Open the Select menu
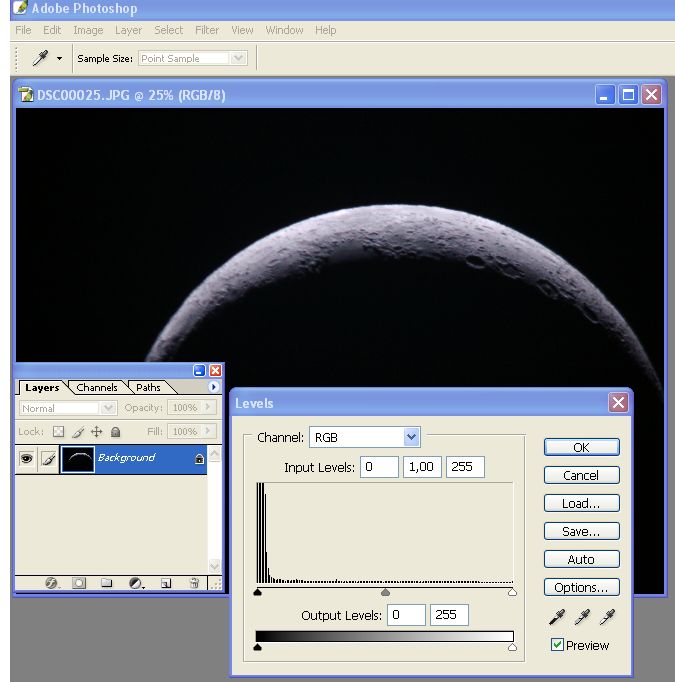 point(169,30)
